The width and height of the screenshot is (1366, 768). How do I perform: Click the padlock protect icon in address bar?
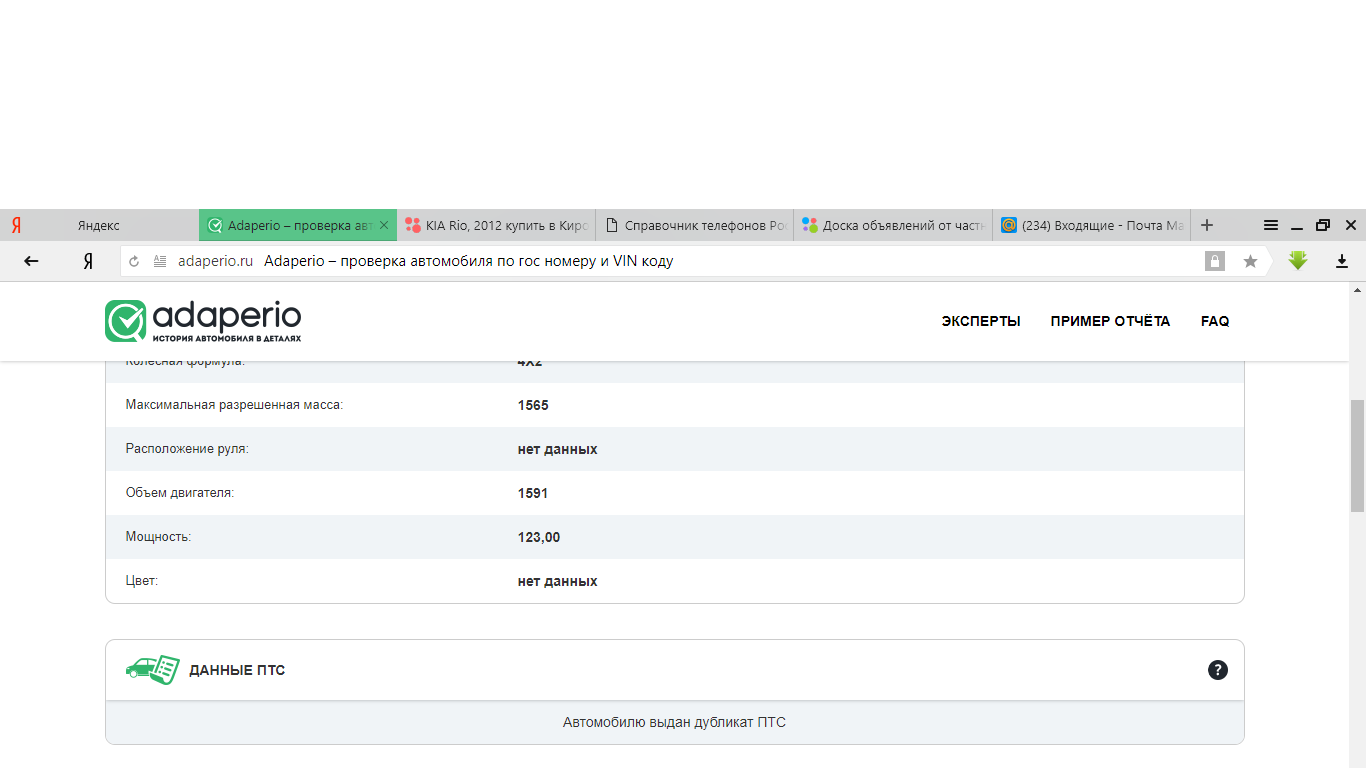pyautogui.click(x=1215, y=261)
